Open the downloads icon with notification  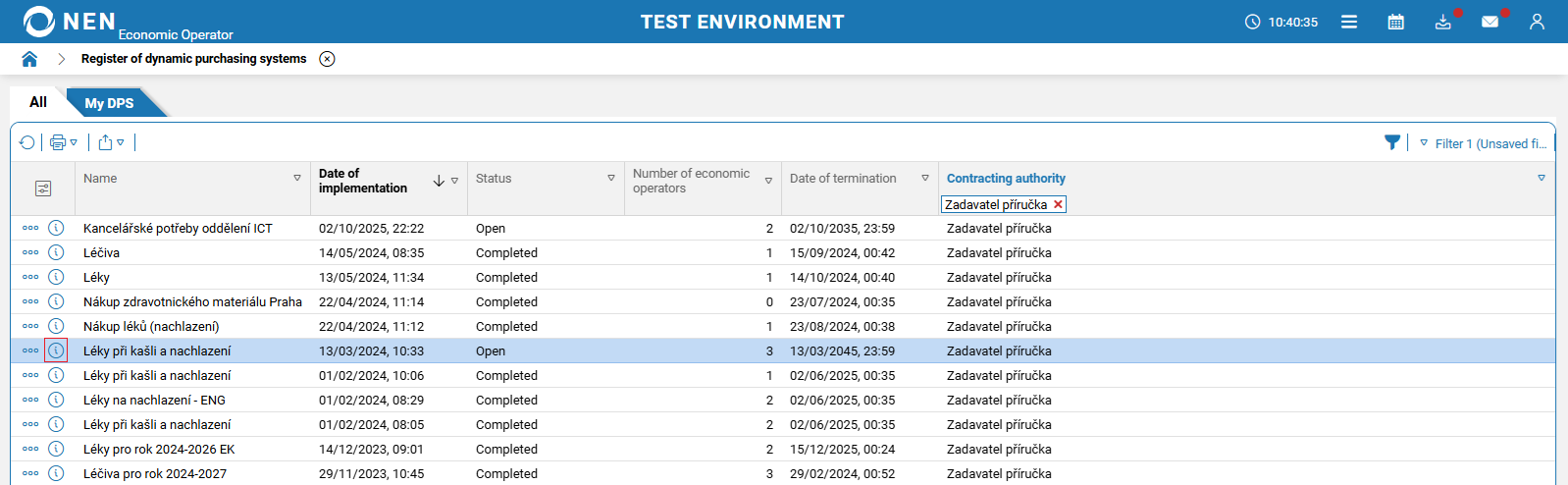pos(1442,22)
